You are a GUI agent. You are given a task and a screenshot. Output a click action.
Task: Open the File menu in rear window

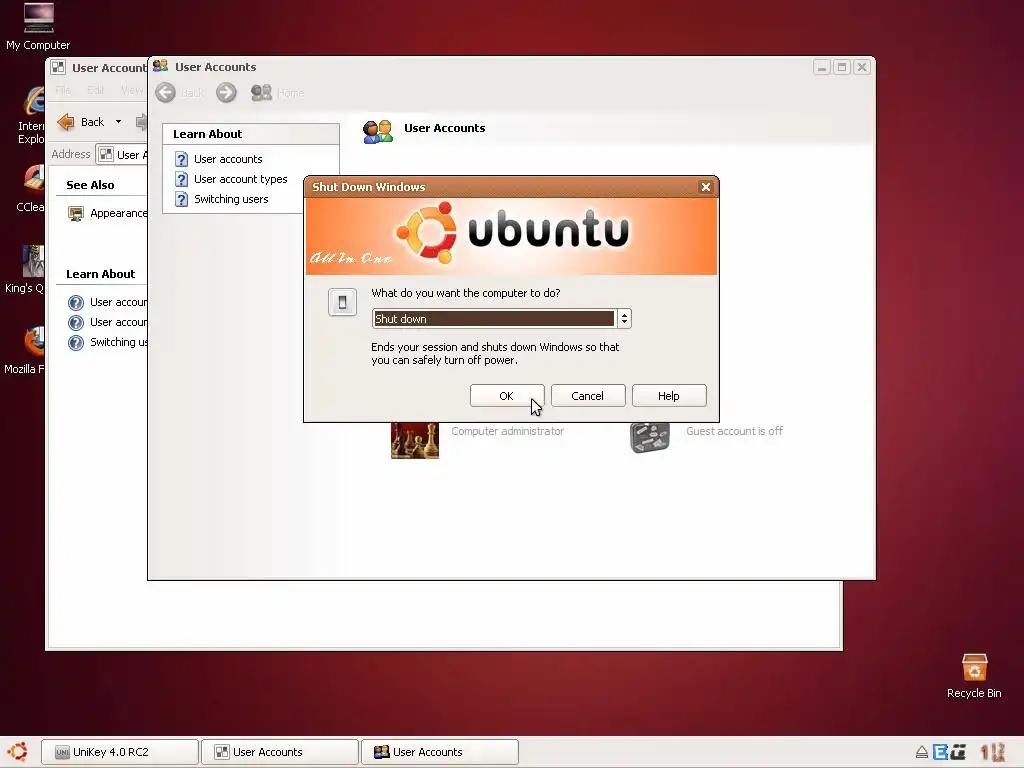63,90
